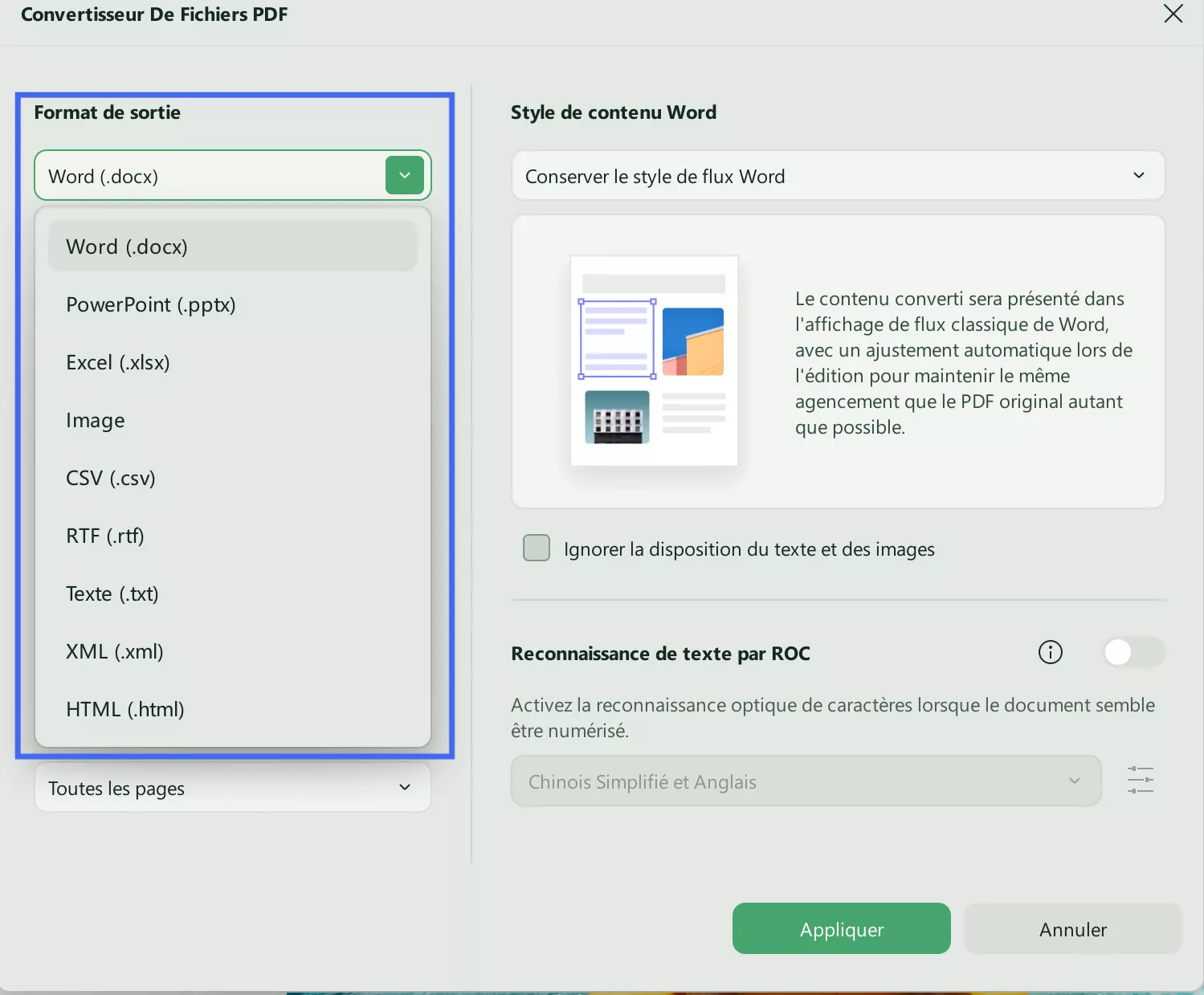Click Appliquer to start conversion

(x=840, y=928)
